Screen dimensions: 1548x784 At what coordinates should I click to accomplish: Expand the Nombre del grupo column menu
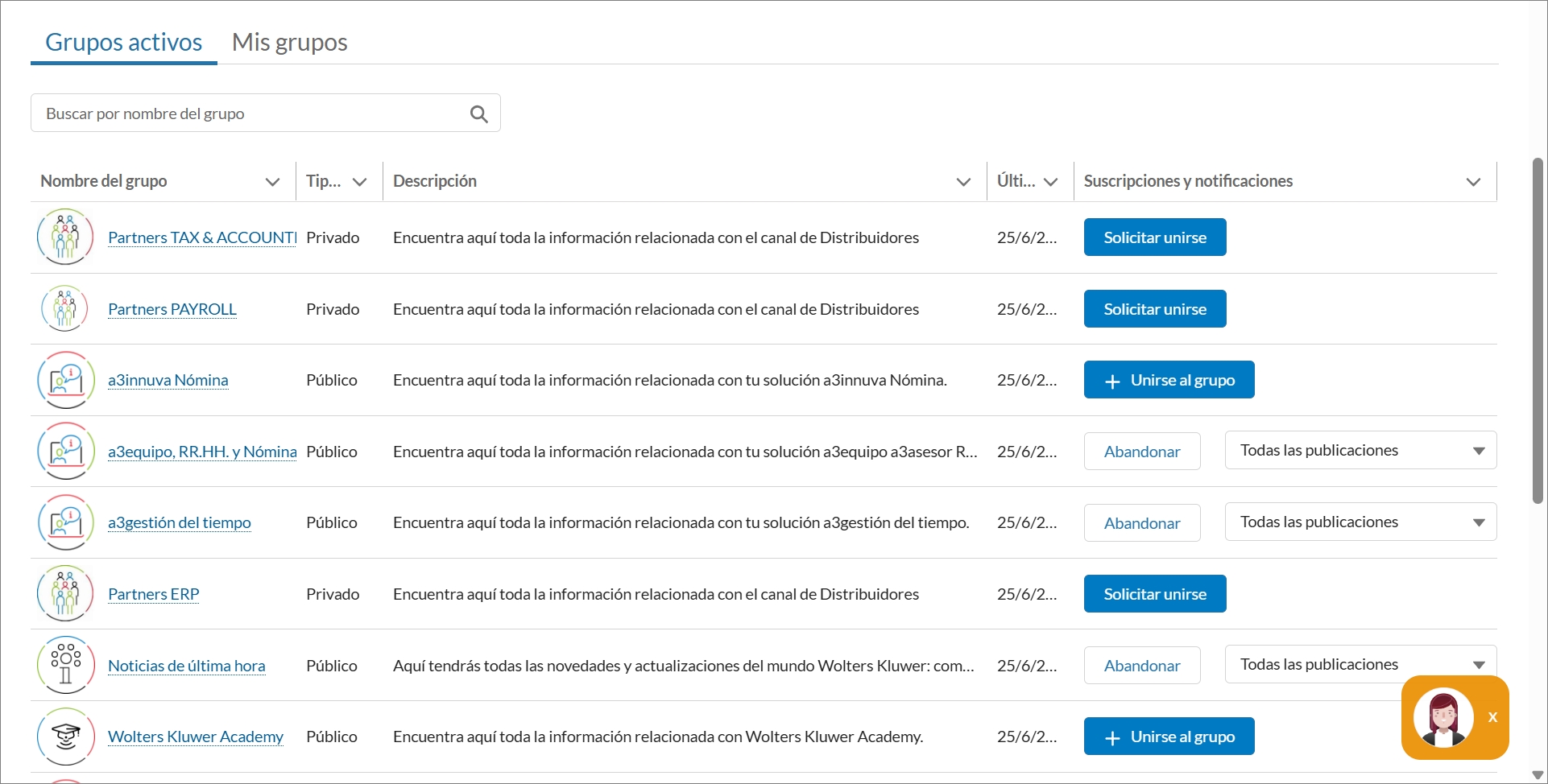272,182
